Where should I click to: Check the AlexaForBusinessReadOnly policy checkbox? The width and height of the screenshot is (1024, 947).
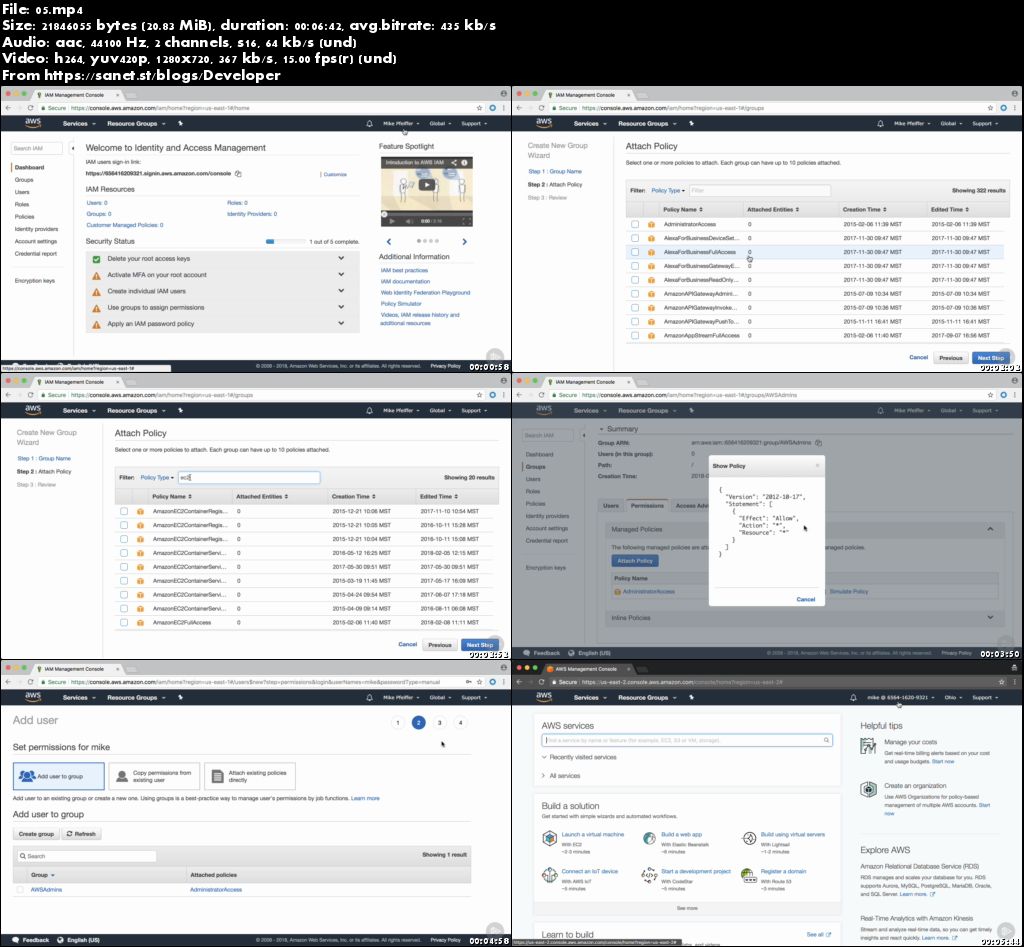point(635,280)
